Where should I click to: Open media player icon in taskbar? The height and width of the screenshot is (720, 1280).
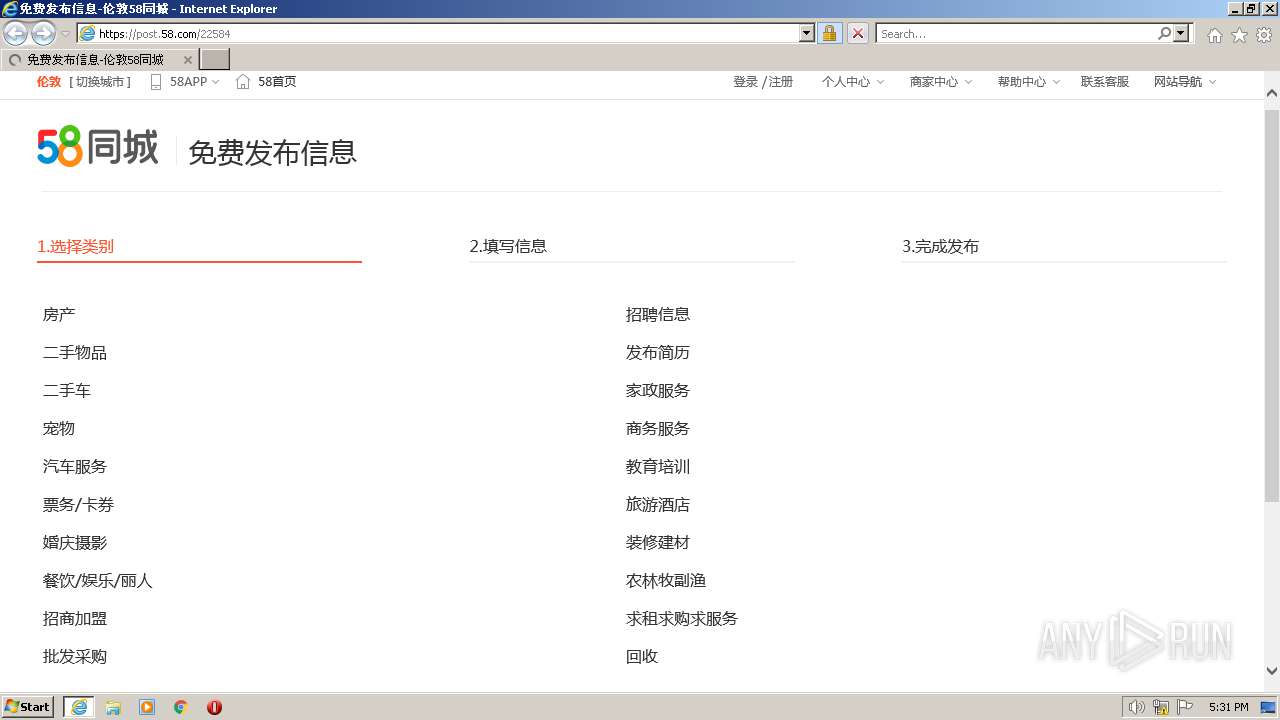pyautogui.click(x=147, y=707)
